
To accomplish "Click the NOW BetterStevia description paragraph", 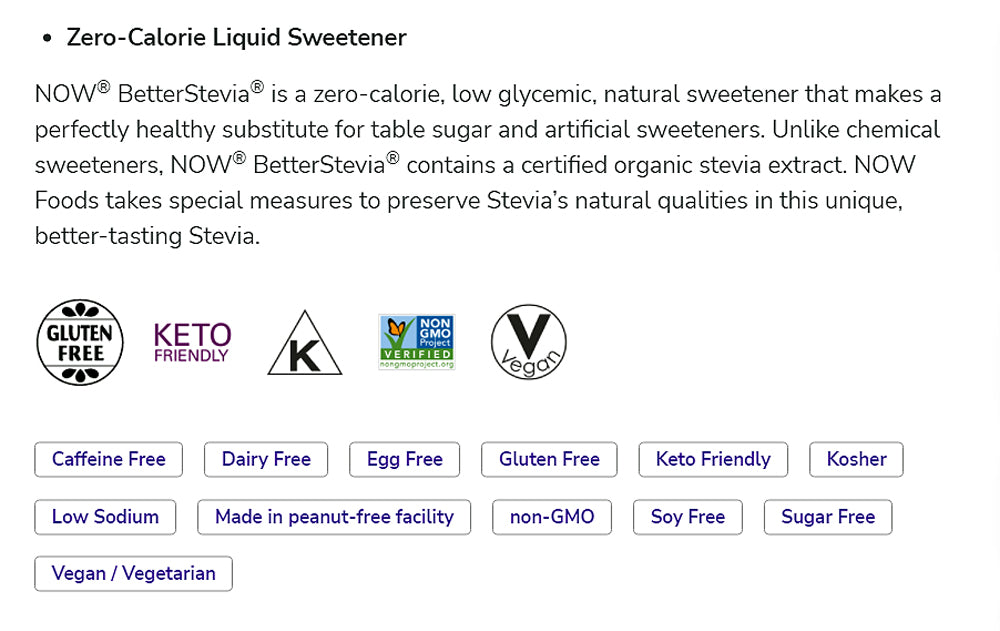I will 487,165.
